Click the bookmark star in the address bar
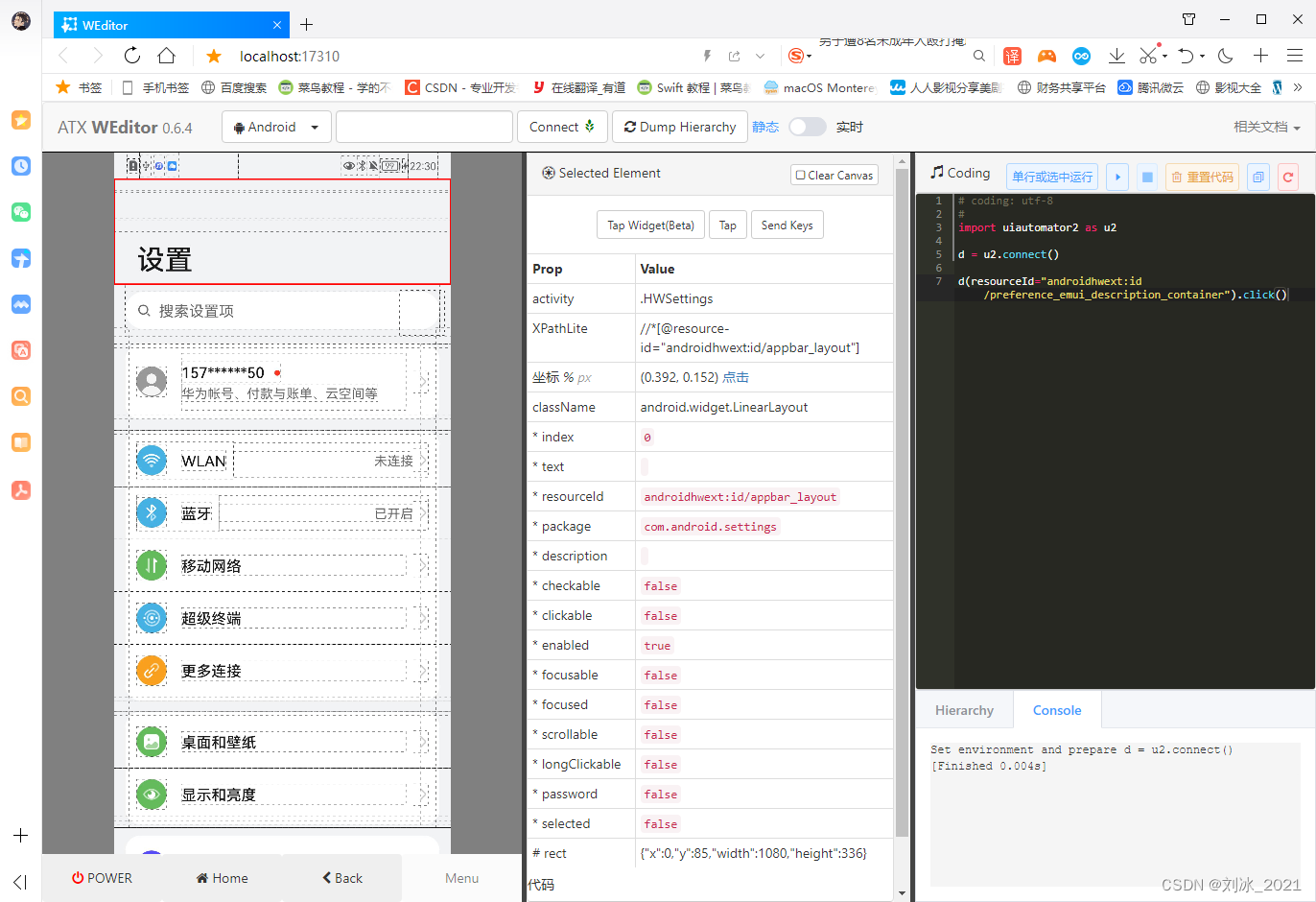This screenshot has height=902, width=1316. (214, 56)
